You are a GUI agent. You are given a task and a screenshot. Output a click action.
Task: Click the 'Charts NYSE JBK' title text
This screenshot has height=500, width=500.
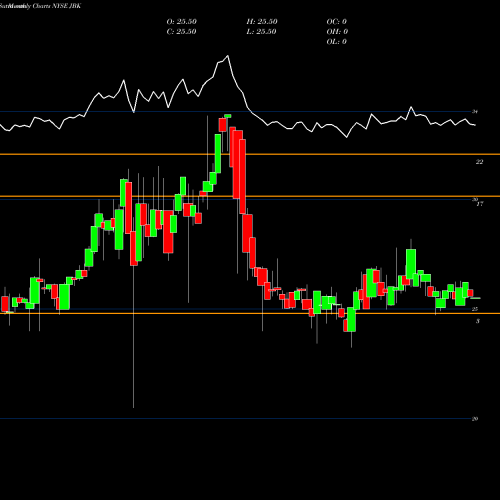click(x=57, y=6)
